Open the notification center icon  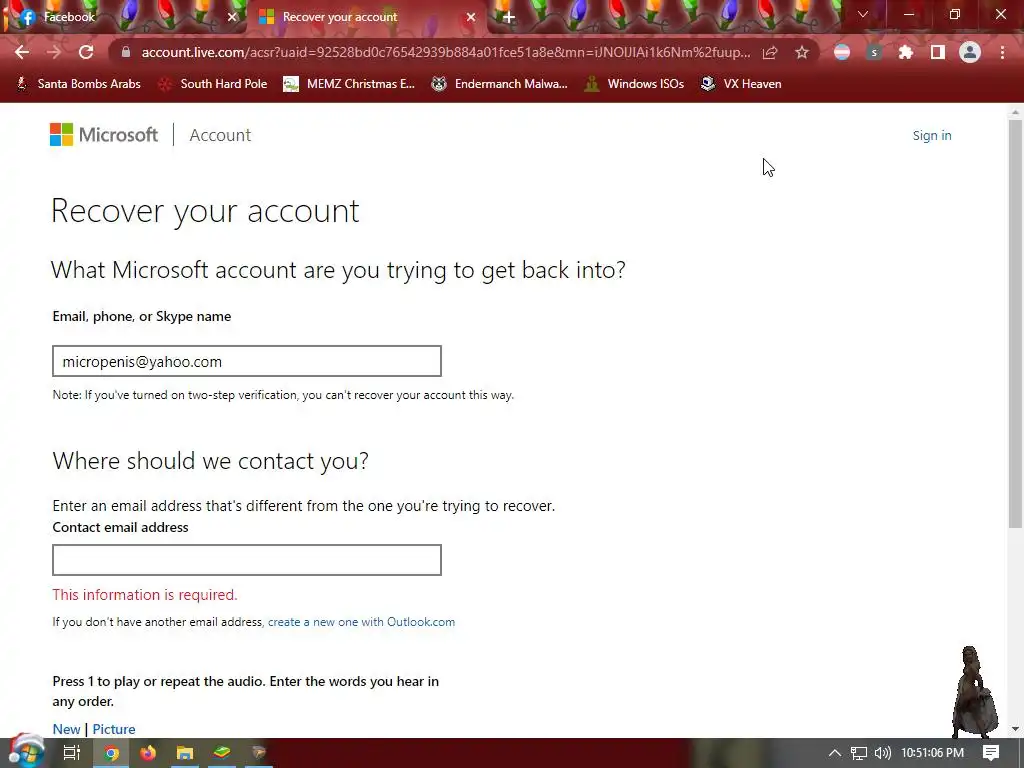(x=991, y=753)
